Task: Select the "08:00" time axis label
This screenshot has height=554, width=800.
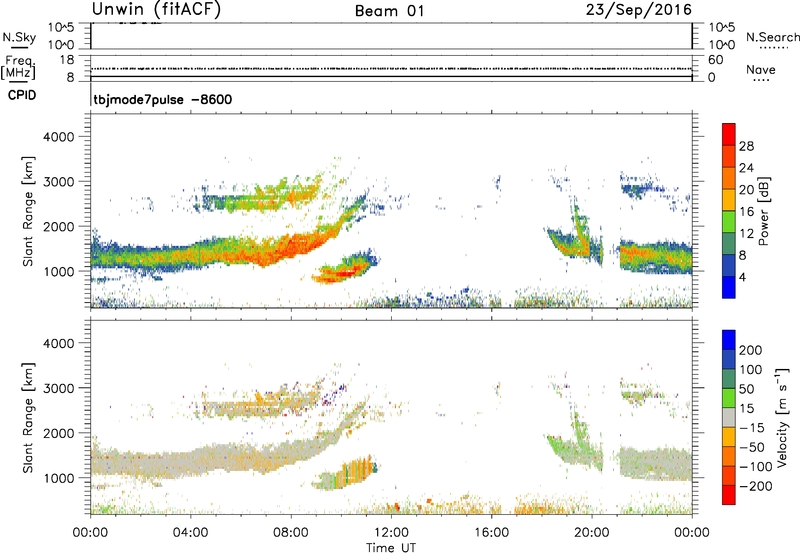Action: [x=291, y=533]
